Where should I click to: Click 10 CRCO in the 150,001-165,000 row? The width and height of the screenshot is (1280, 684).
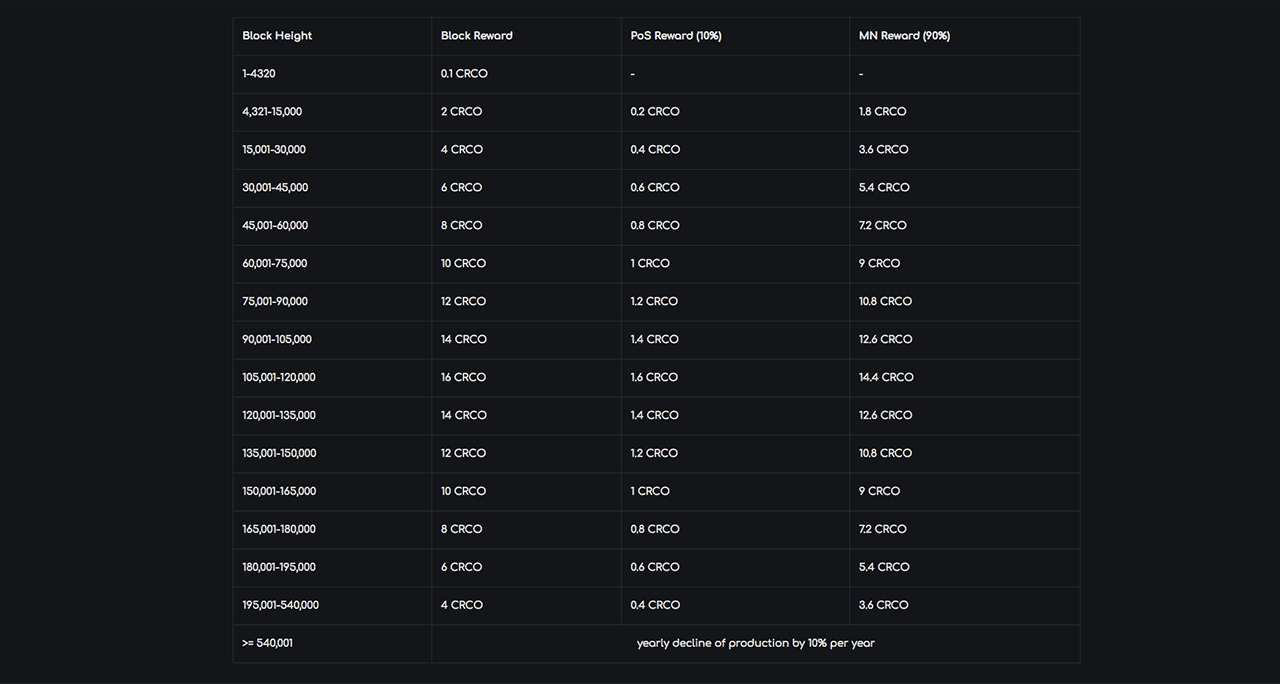(526, 492)
